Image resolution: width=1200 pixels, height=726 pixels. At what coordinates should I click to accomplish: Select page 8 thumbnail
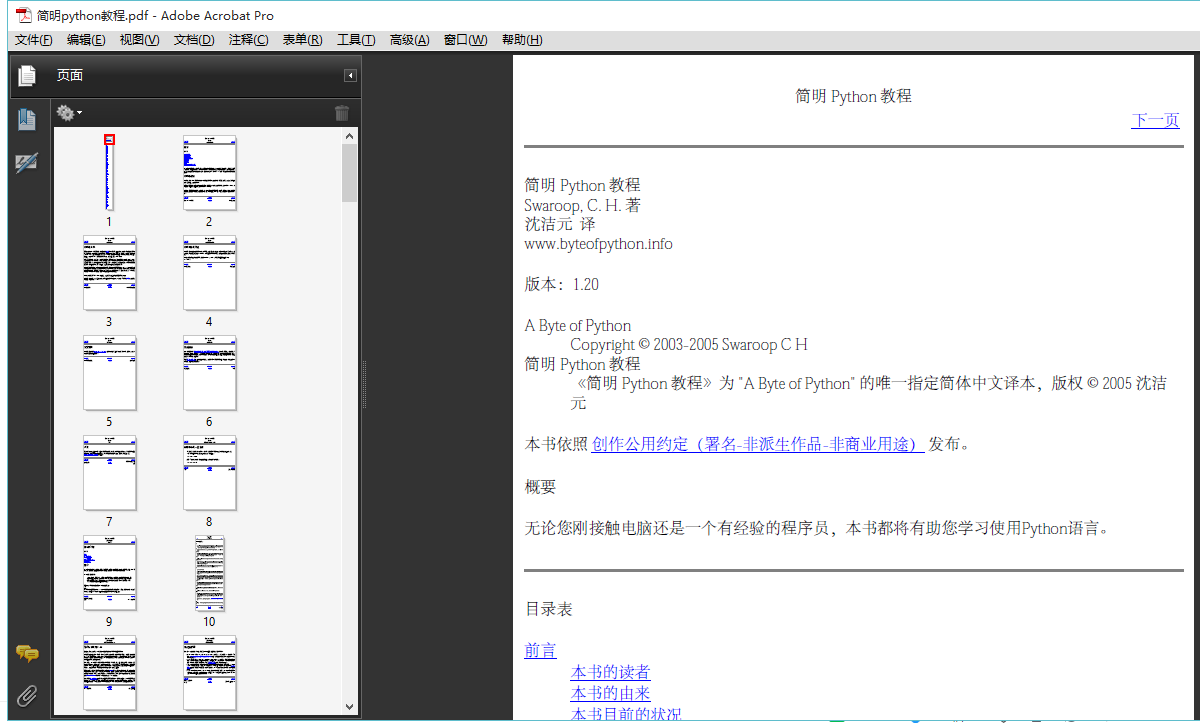pos(209,472)
